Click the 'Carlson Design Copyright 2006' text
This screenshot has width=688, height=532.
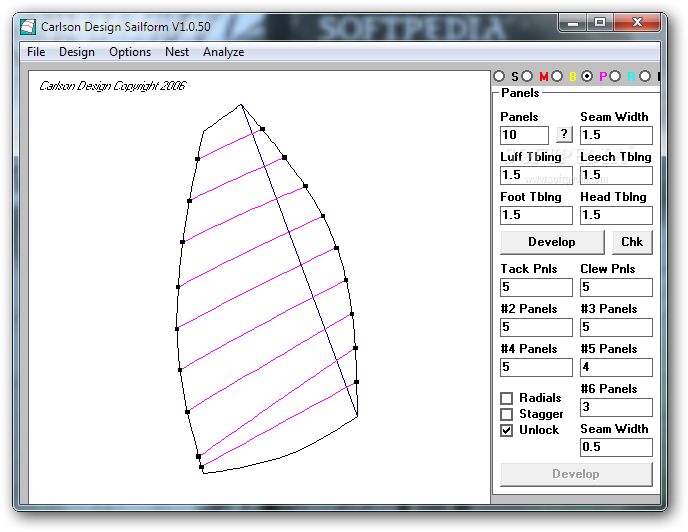(x=113, y=86)
